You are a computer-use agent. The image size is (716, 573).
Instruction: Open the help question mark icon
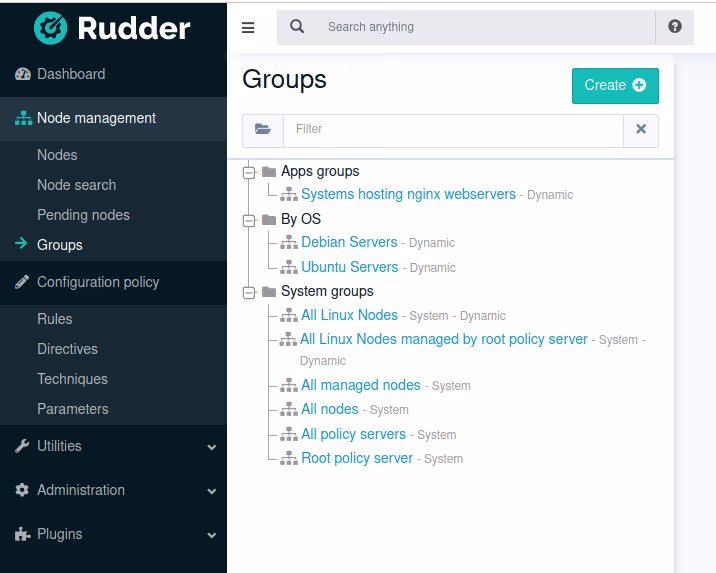675,27
